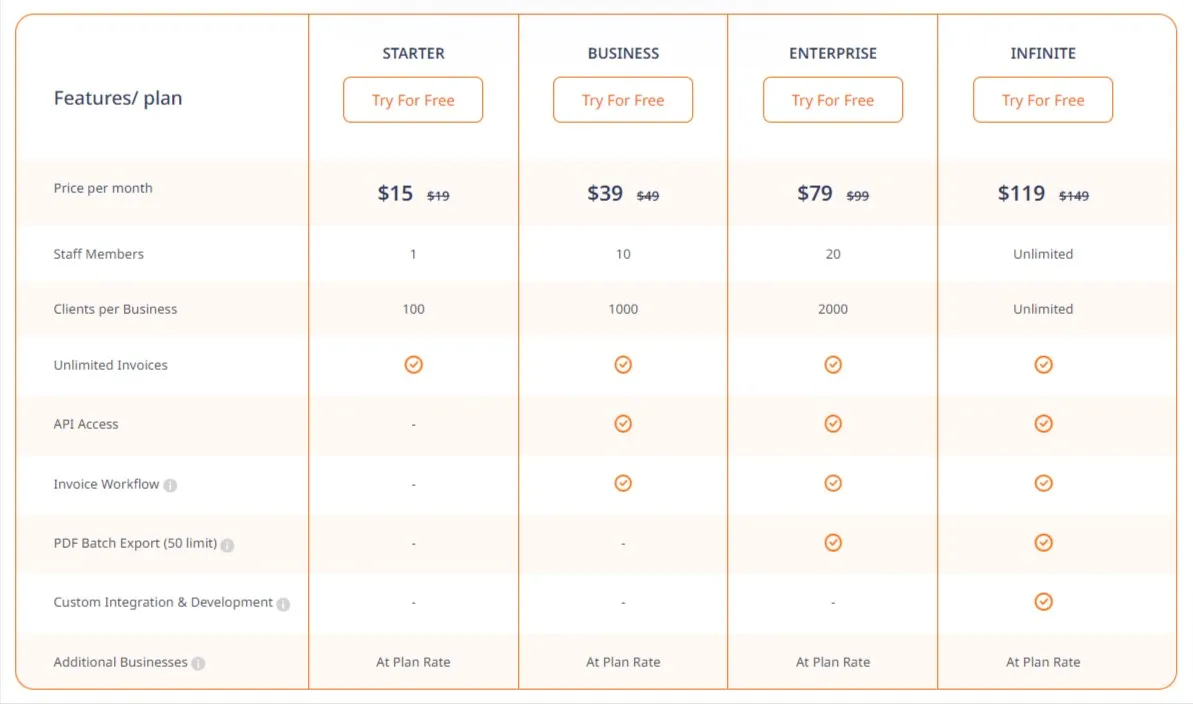
Task: Start the Infinite plan free trial
Action: (x=1042, y=100)
